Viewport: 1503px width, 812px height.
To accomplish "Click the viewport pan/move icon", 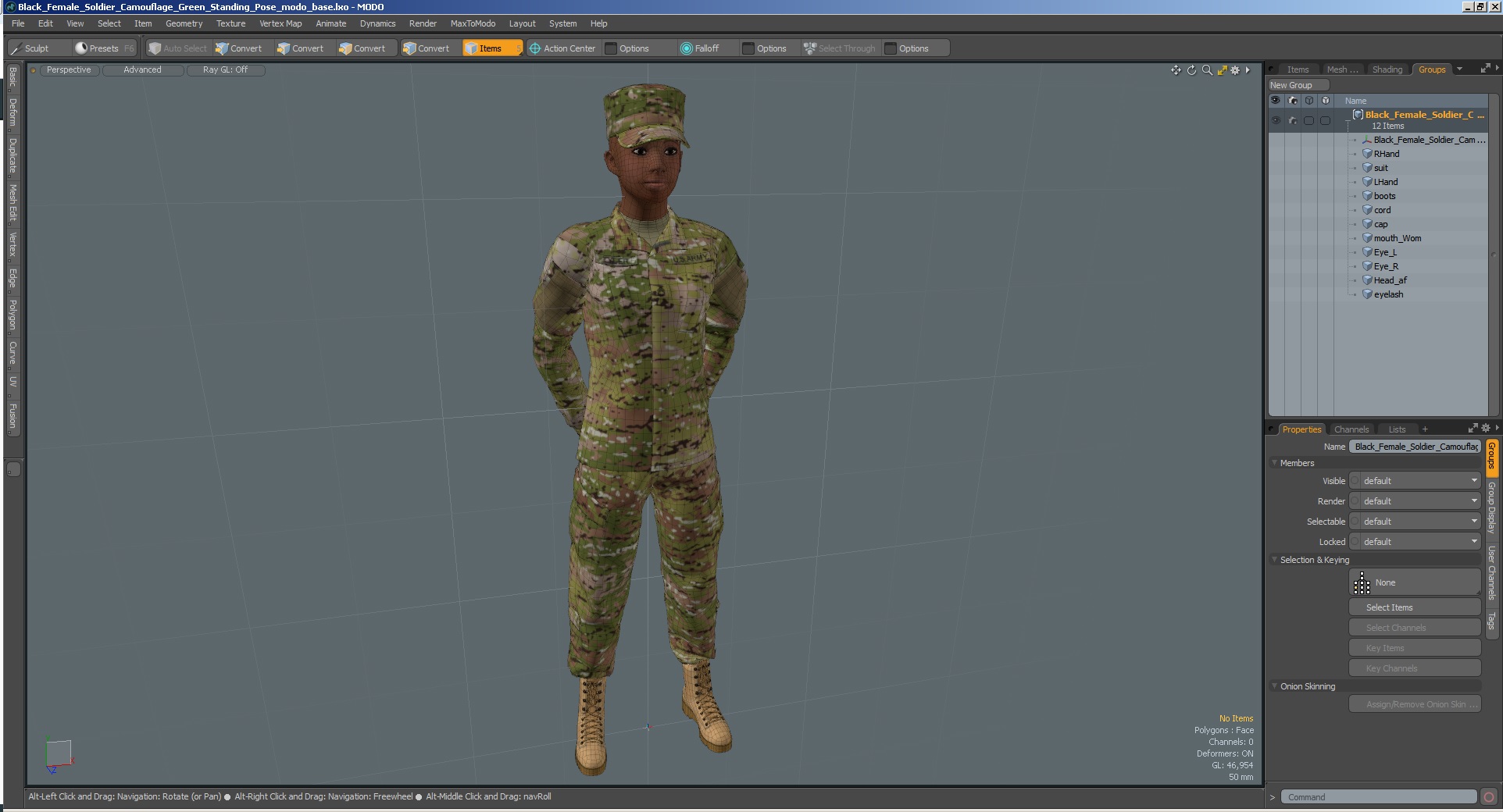I will (x=1176, y=70).
